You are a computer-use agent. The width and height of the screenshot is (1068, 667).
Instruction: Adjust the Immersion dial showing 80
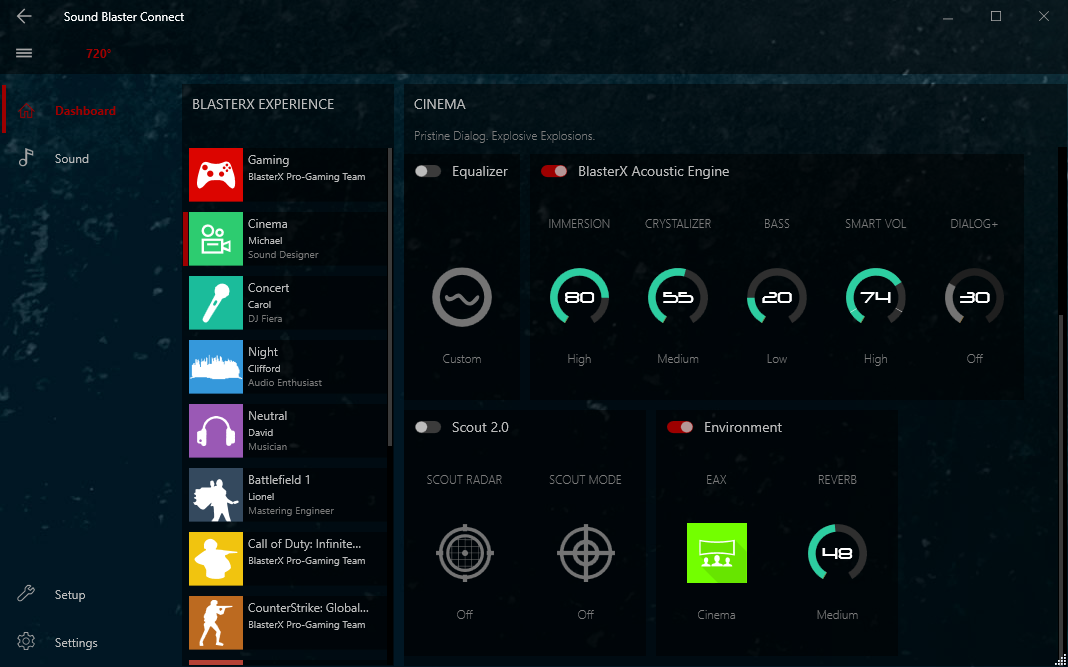coord(579,297)
